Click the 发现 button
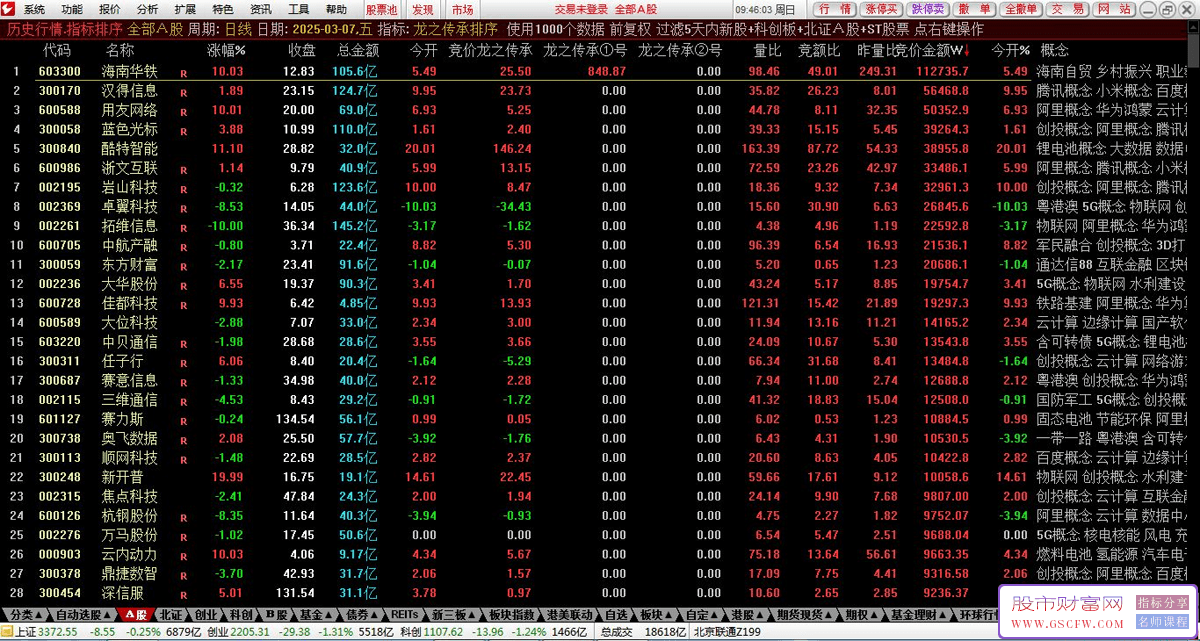This screenshot has width=1200, height=641. click(x=423, y=9)
